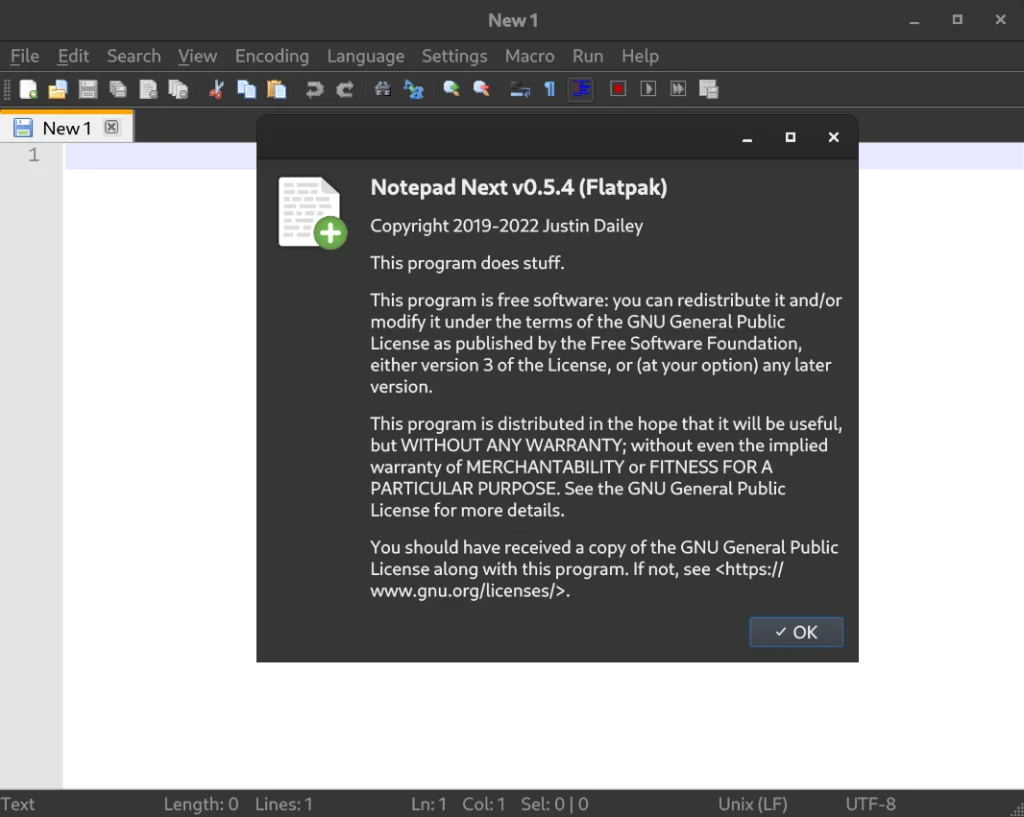
Task: Create a new document via toolbar icon
Action: 28,89
